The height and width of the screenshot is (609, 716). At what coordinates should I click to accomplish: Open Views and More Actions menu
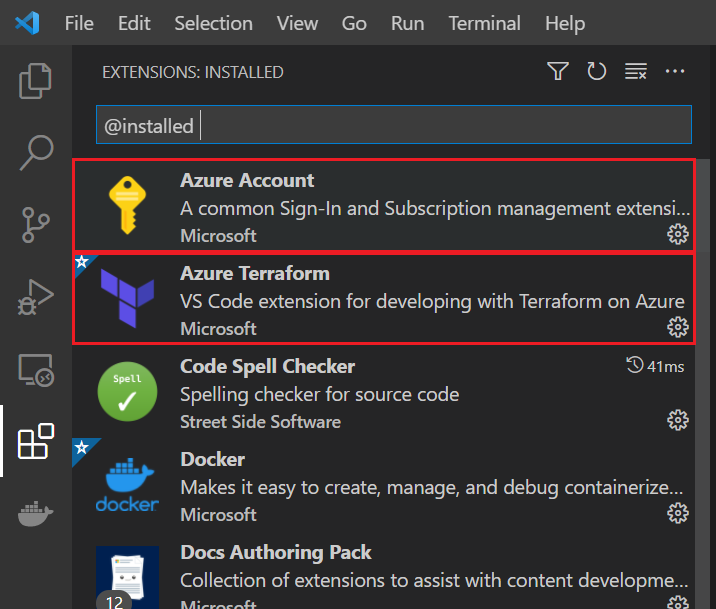click(674, 71)
